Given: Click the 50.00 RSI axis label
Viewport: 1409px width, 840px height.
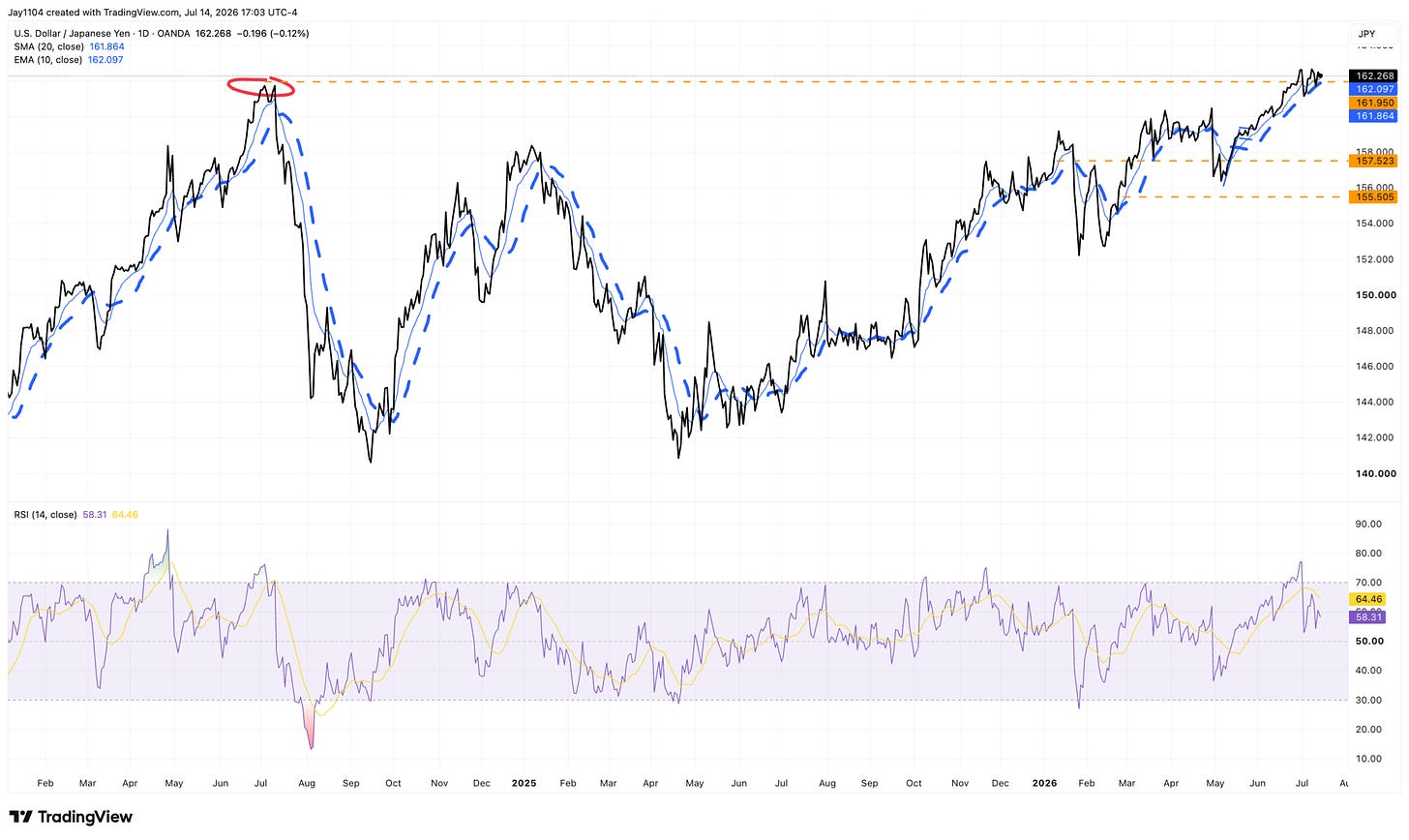Looking at the screenshot, I should tap(1368, 642).
